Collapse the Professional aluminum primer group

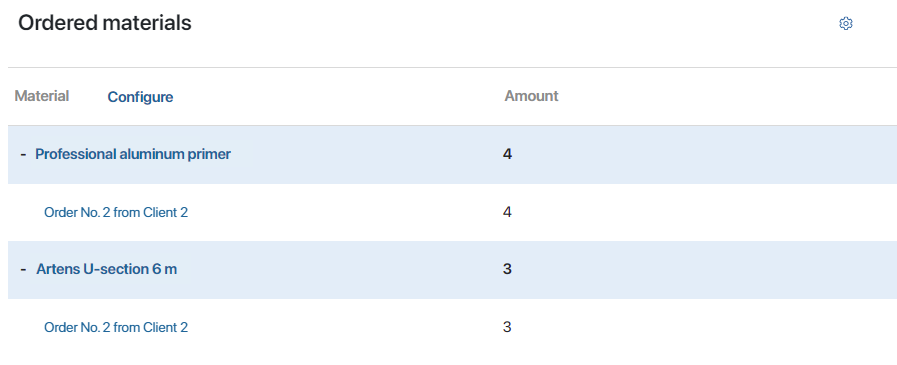tap(23, 154)
